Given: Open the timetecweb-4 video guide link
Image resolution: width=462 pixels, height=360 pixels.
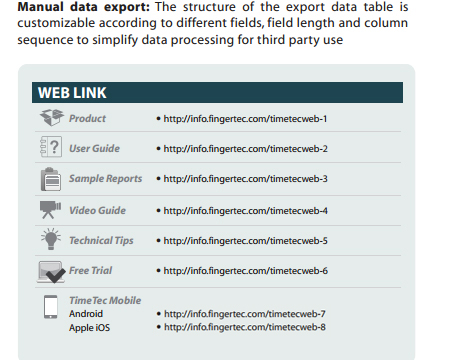Looking at the screenshot, I should point(245,211).
